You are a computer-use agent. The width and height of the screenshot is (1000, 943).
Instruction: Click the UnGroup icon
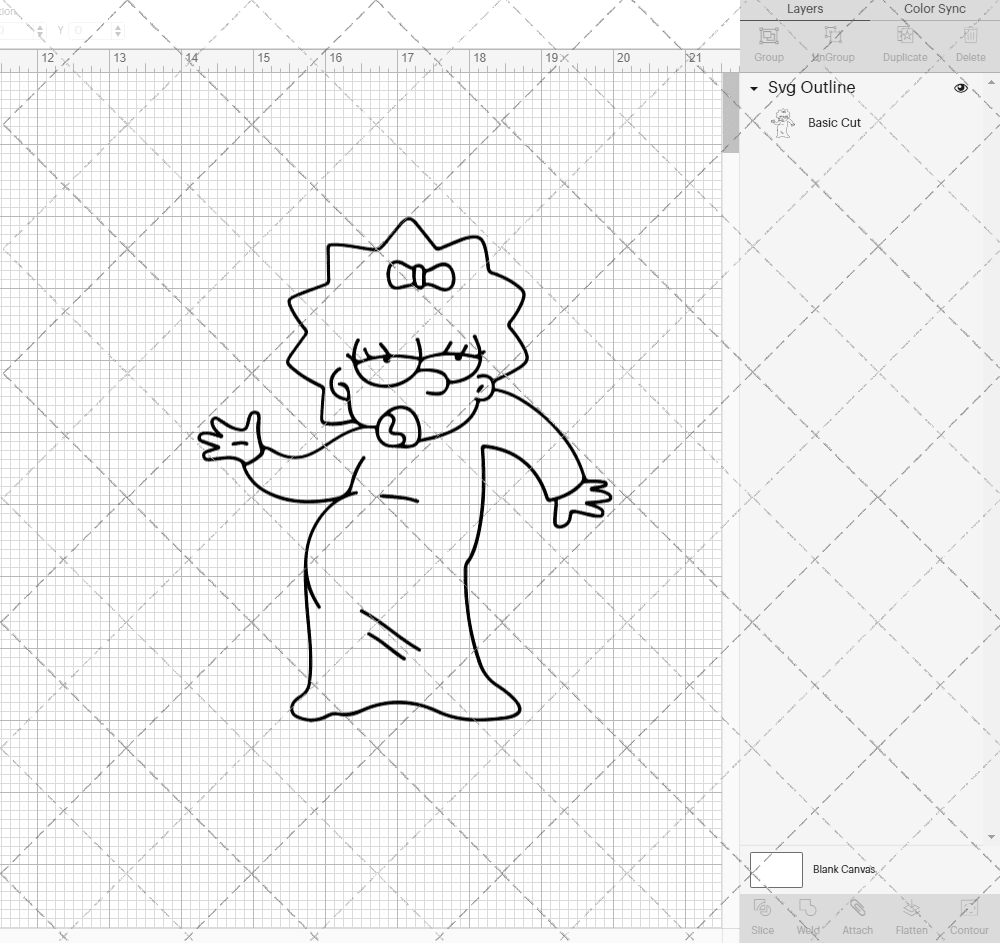tap(832, 44)
